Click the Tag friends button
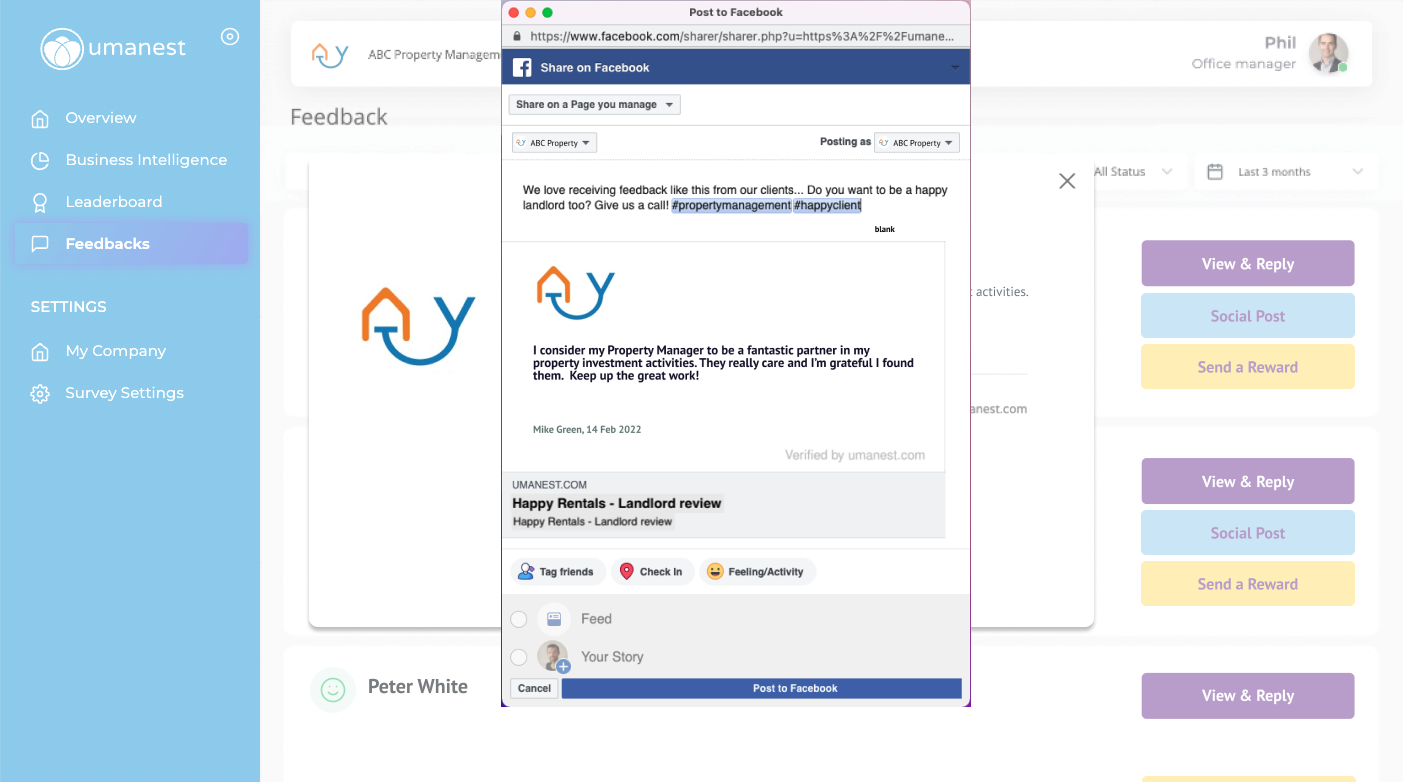The width and height of the screenshot is (1403, 782). pyautogui.click(x=556, y=572)
